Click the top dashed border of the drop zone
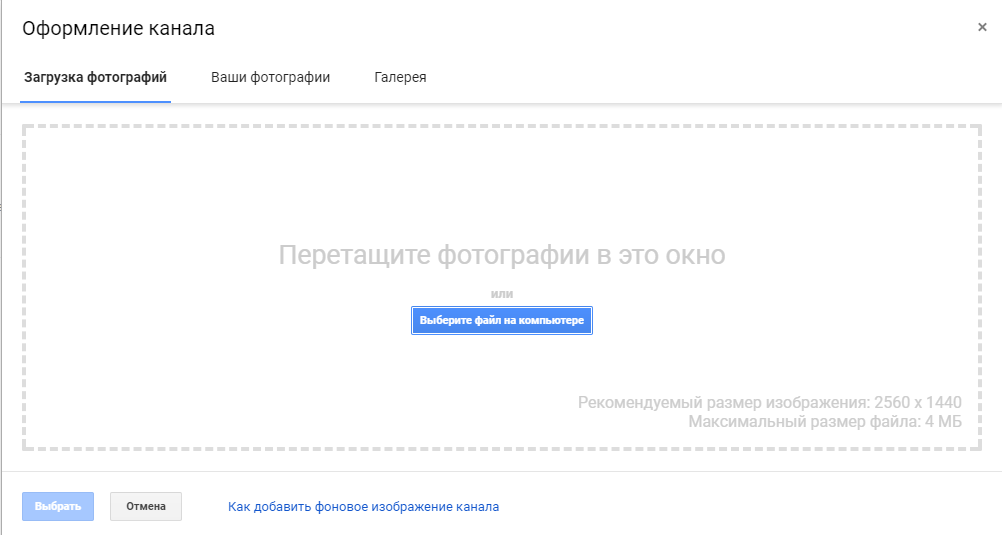 click(501, 127)
